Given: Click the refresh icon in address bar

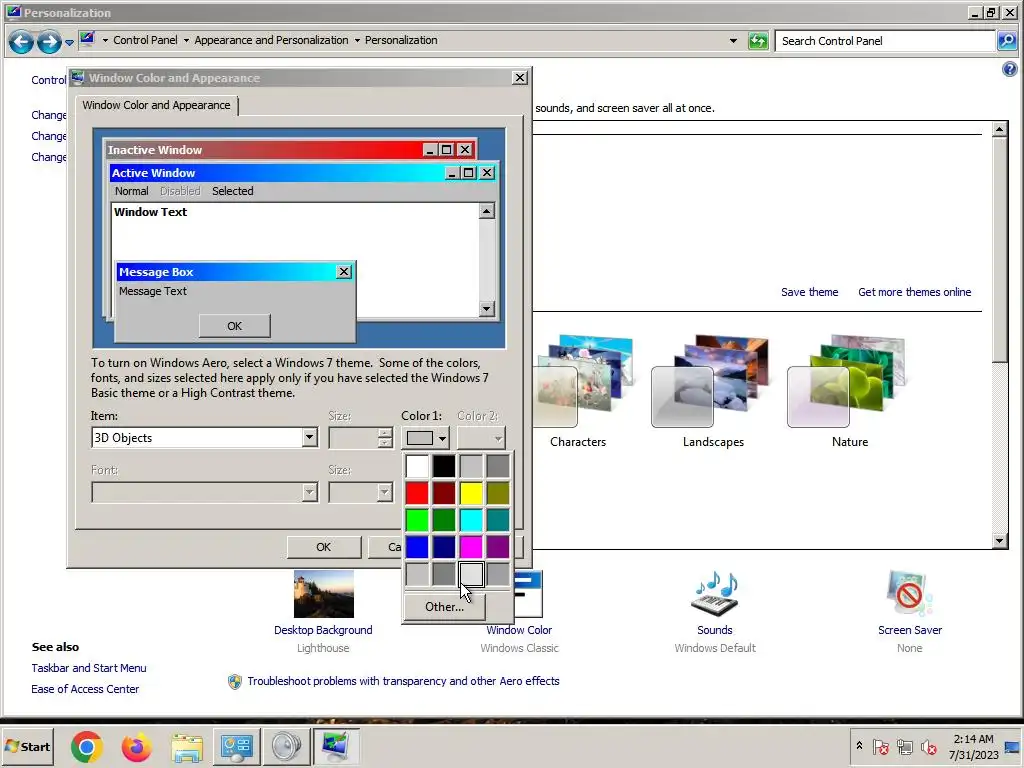Looking at the screenshot, I should click(758, 41).
